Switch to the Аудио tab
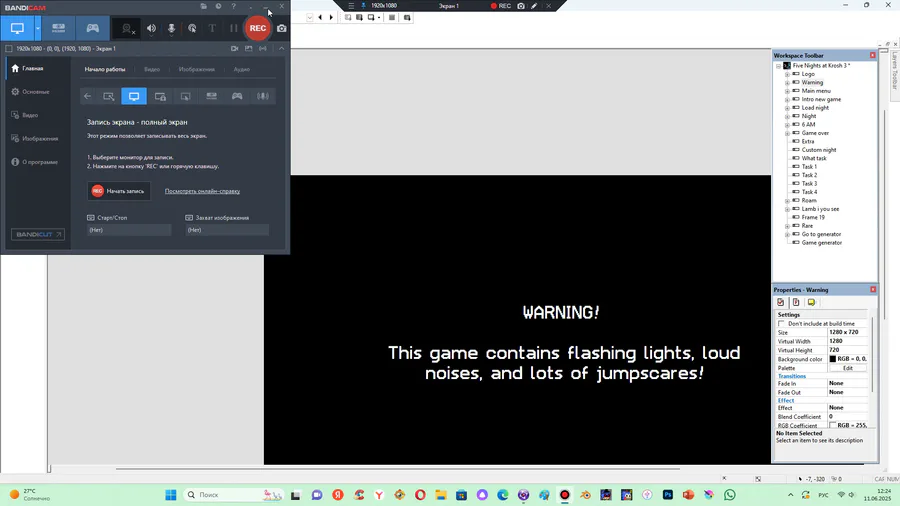 point(242,69)
